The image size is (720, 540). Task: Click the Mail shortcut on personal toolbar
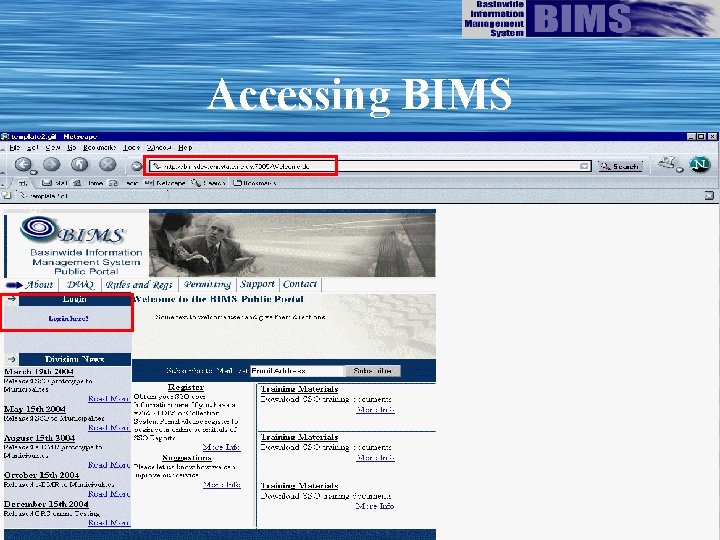pyautogui.click(x=55, y=183)
